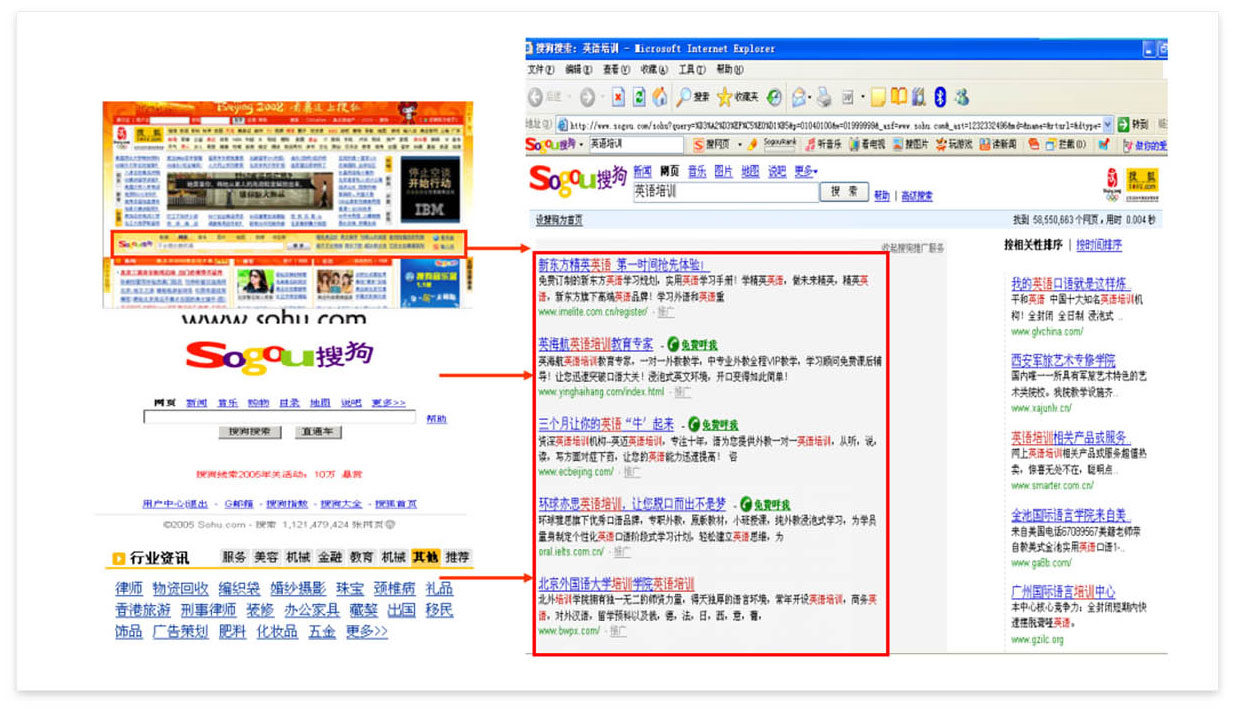Refresh the page with the green refresh icon
This screenshot has height=708, width=1235.
(x=639, y=97)
